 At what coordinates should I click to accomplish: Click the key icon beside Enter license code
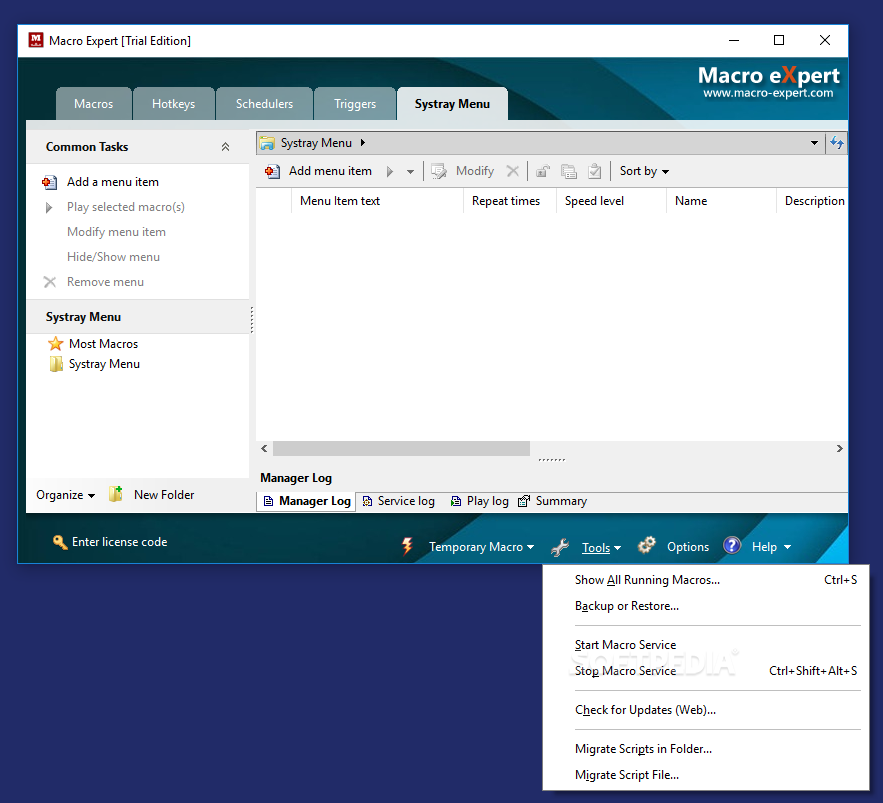60,542
